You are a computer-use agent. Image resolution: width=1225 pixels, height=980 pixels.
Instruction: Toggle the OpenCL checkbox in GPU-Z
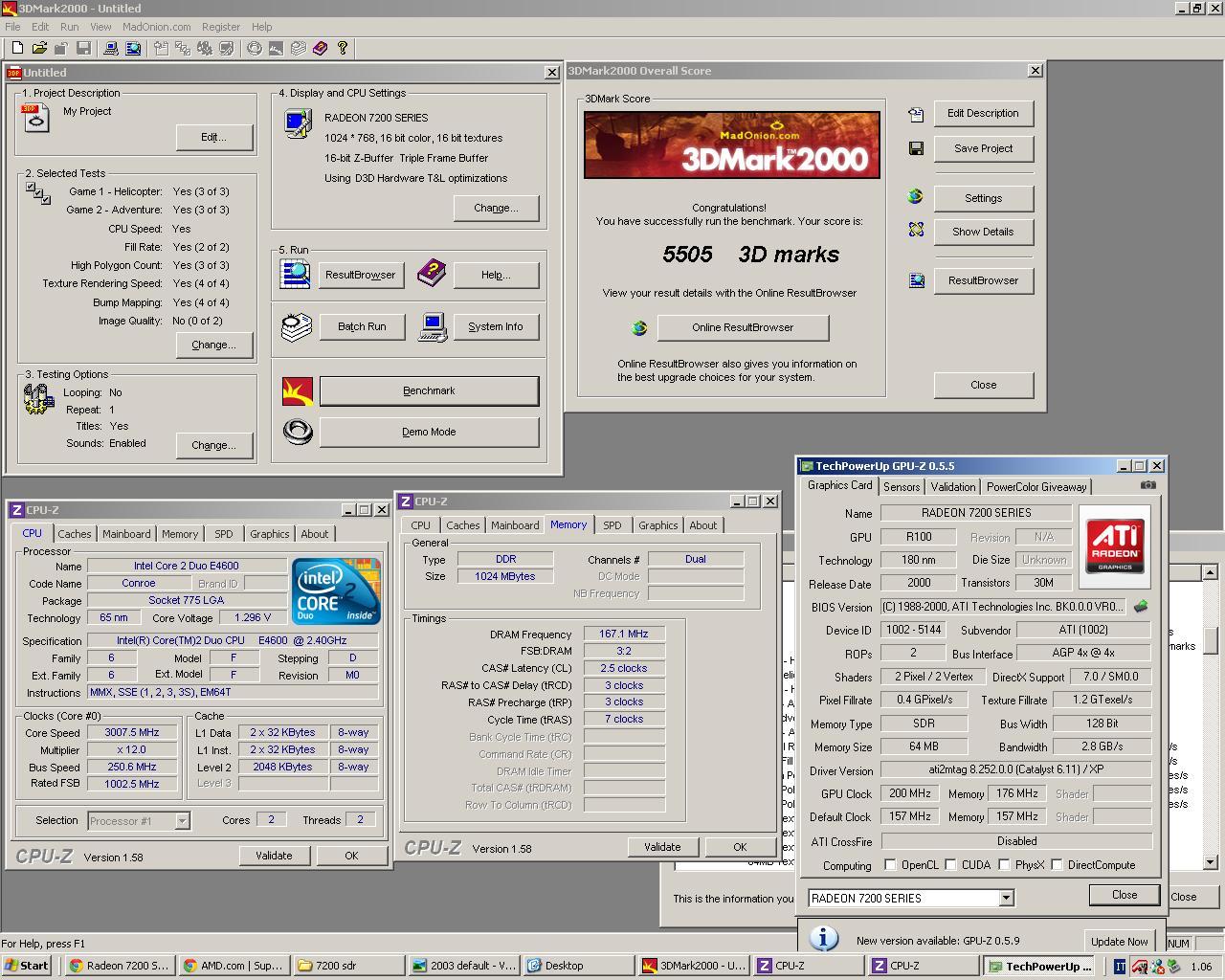pyautogui.click(x=890, y=865)
